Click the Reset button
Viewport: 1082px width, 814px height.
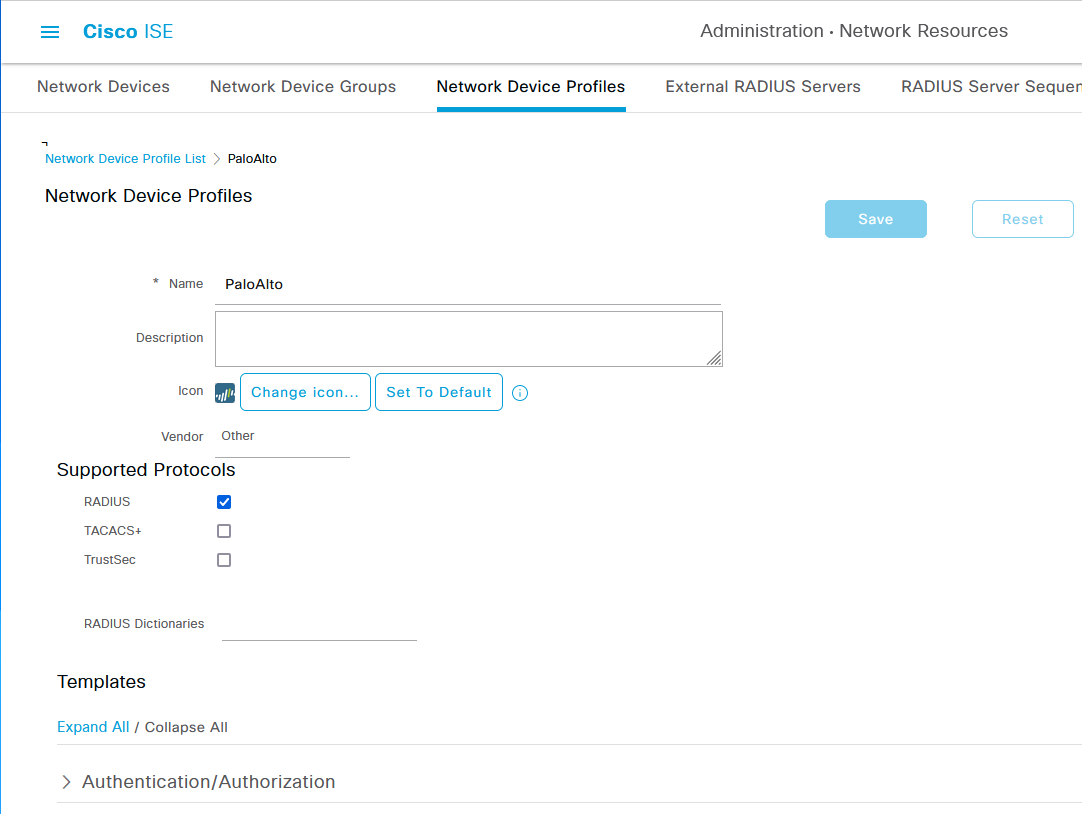pyautogui.click(x=1023, y=219)
